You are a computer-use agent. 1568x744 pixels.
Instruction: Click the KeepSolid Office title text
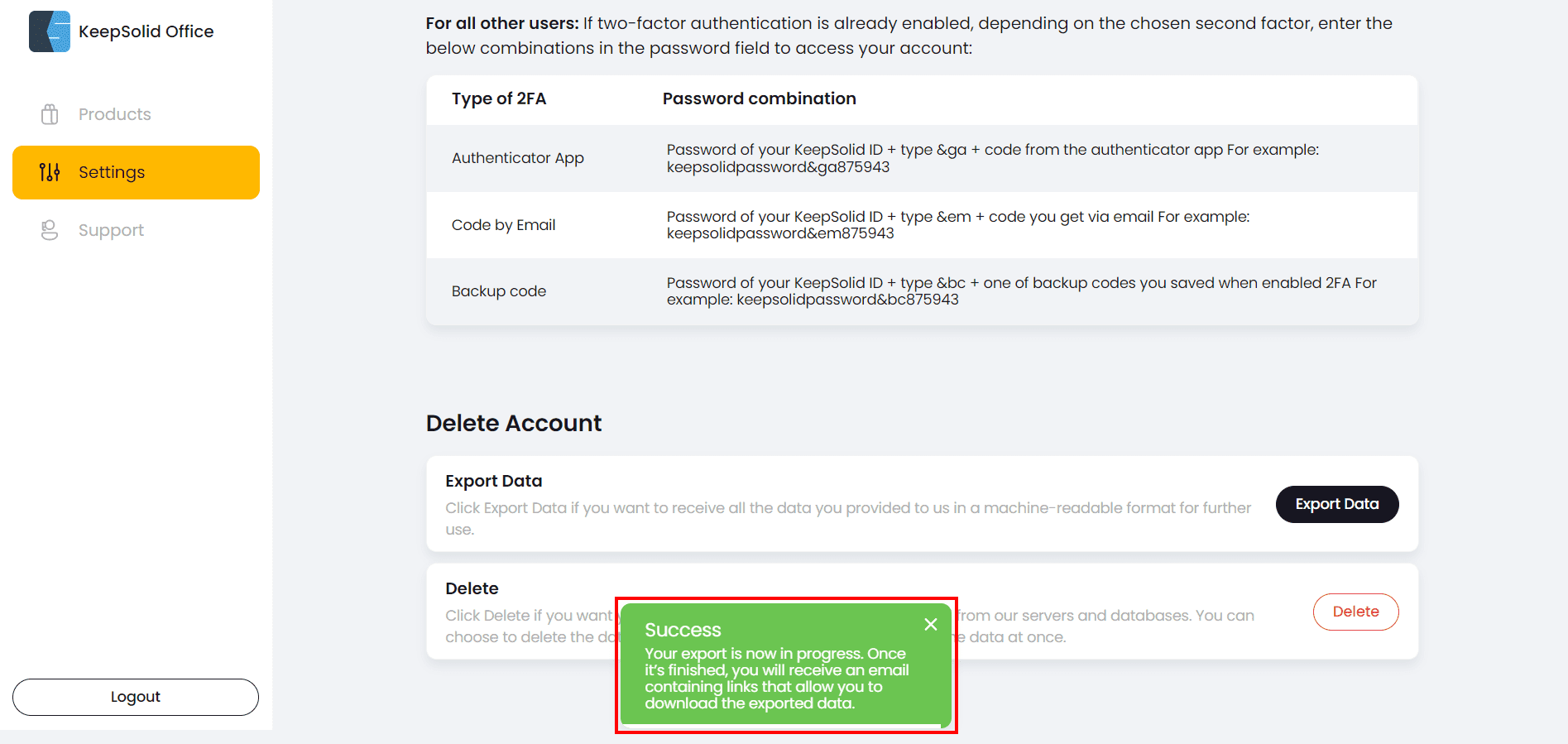(x=146, y=31)
